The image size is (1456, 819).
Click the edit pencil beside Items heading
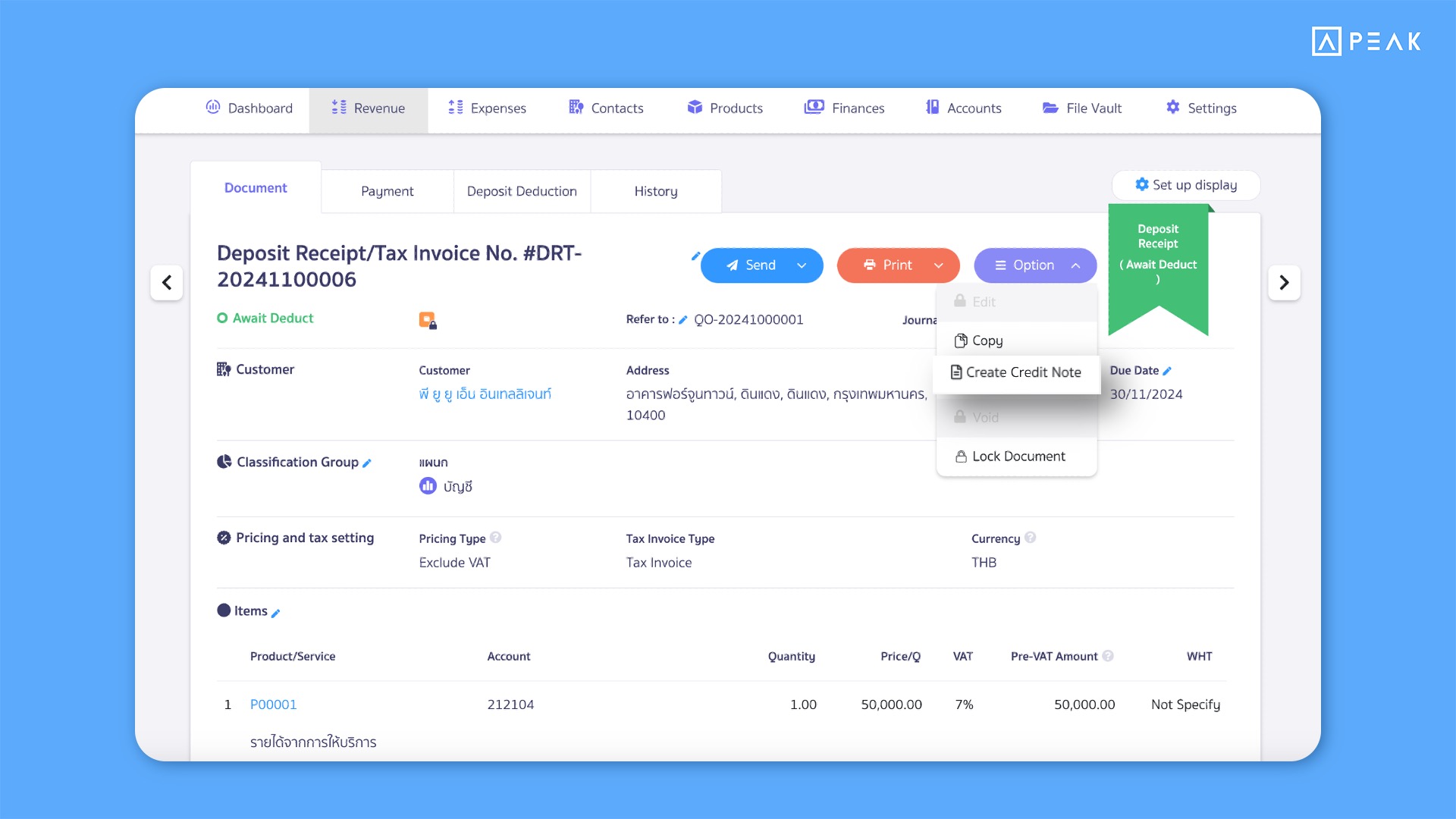tap(275, 613)
